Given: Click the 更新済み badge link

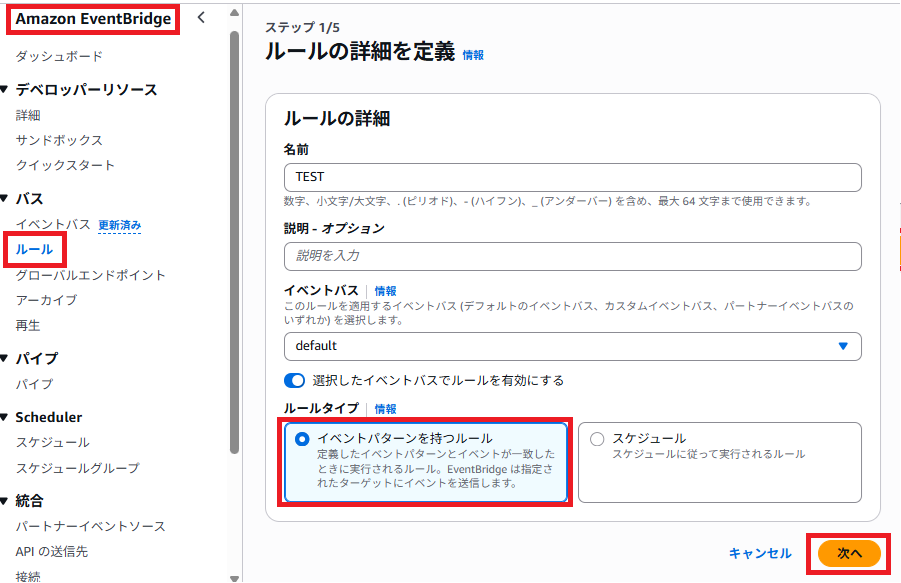Looking at the screenshot, I should tap(120, 225).
